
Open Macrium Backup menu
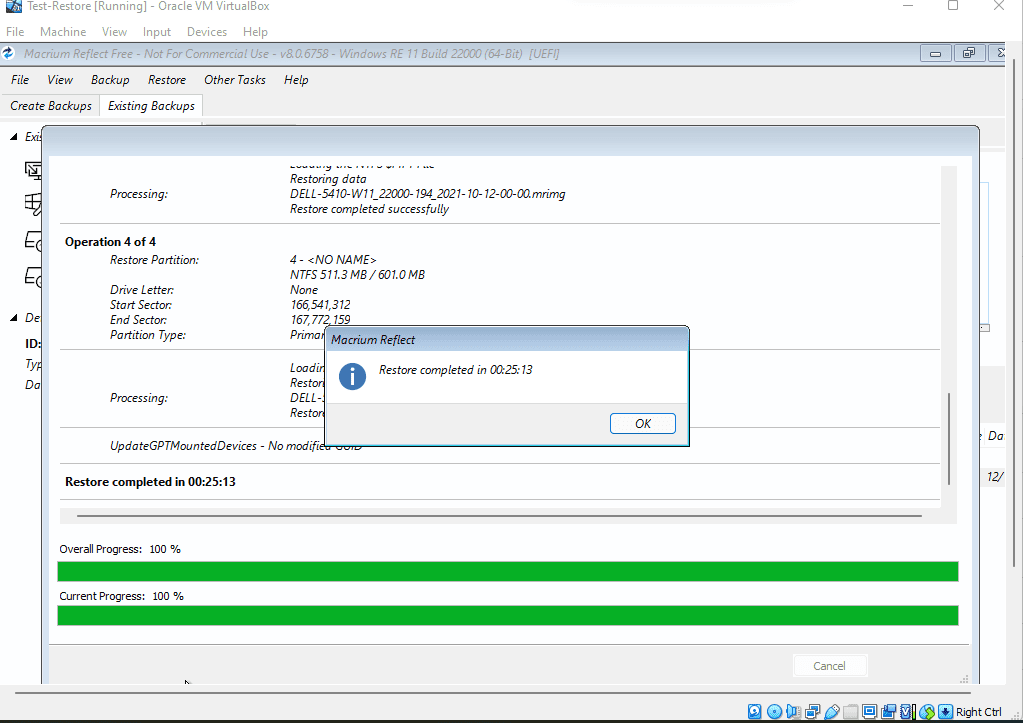click(x=110, y=80)
